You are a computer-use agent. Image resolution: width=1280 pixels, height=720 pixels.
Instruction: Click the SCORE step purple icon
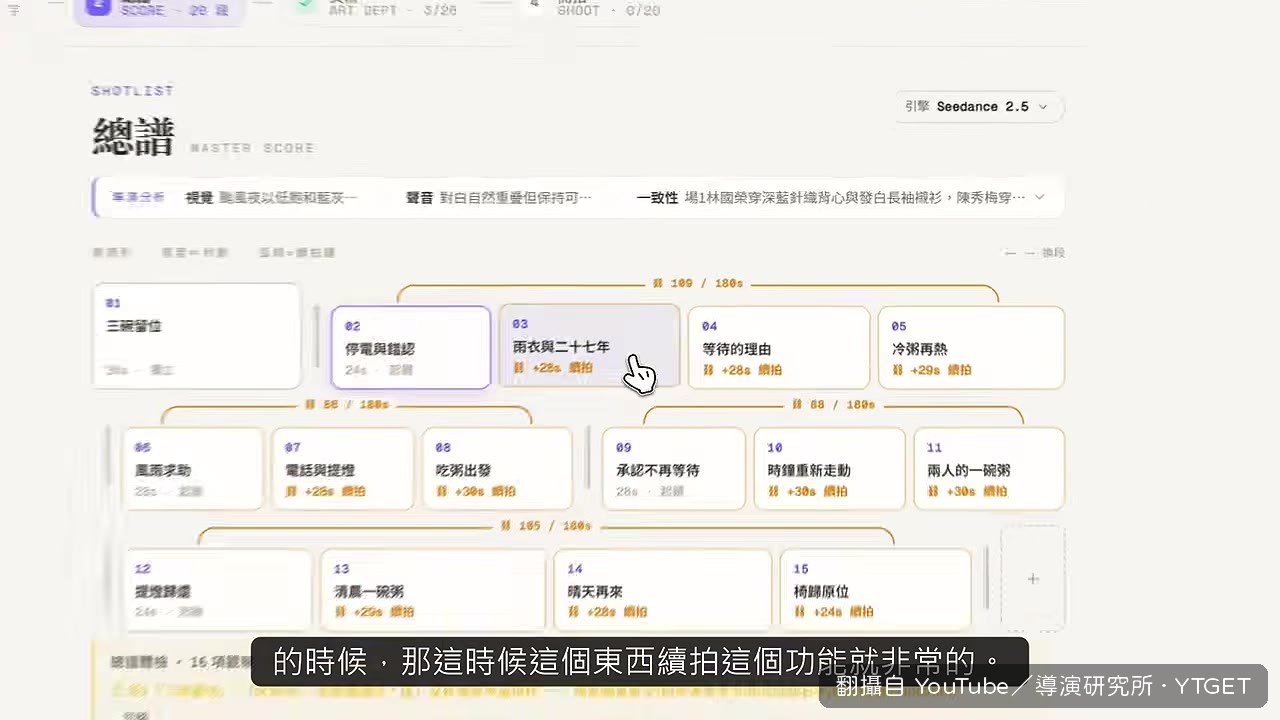99,5
